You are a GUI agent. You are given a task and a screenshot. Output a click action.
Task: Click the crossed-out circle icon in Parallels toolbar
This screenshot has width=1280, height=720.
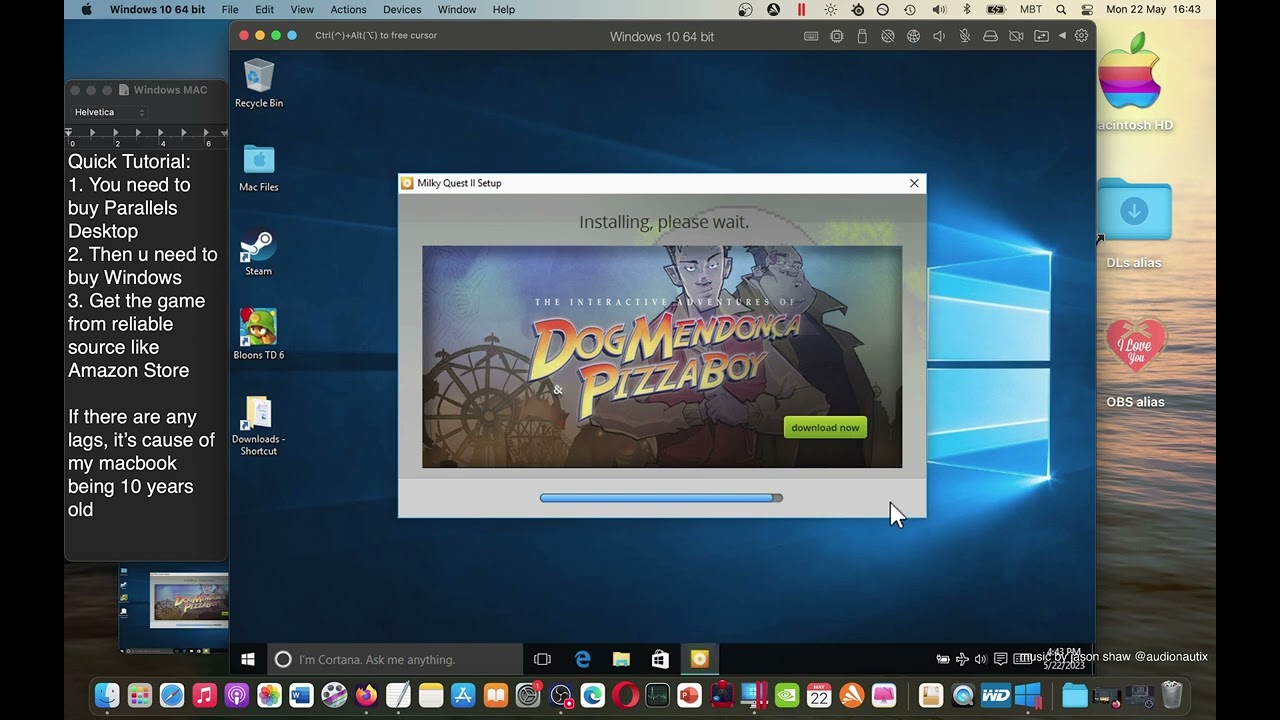pos(888,36)
